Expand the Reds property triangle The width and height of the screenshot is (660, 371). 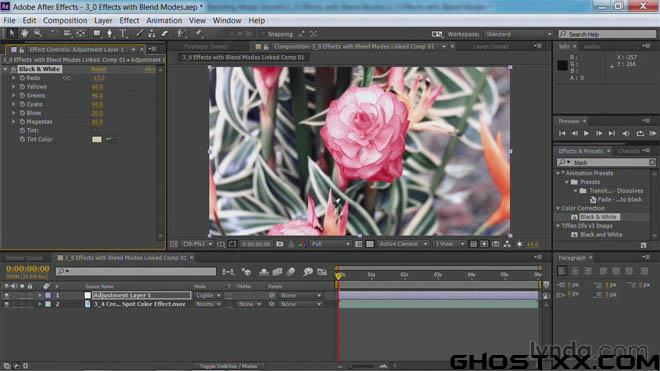click(13, 78)
